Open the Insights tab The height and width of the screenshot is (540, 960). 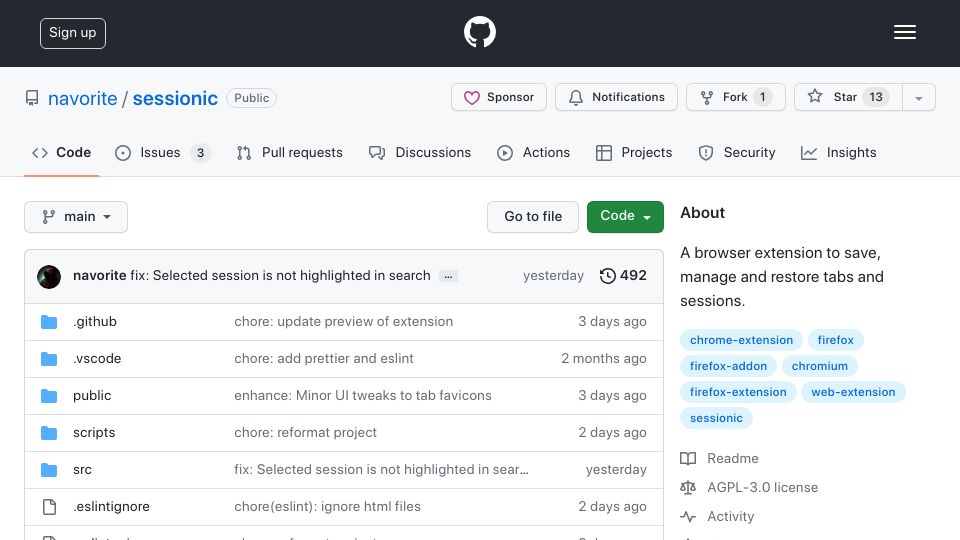(x=839, y=152)
